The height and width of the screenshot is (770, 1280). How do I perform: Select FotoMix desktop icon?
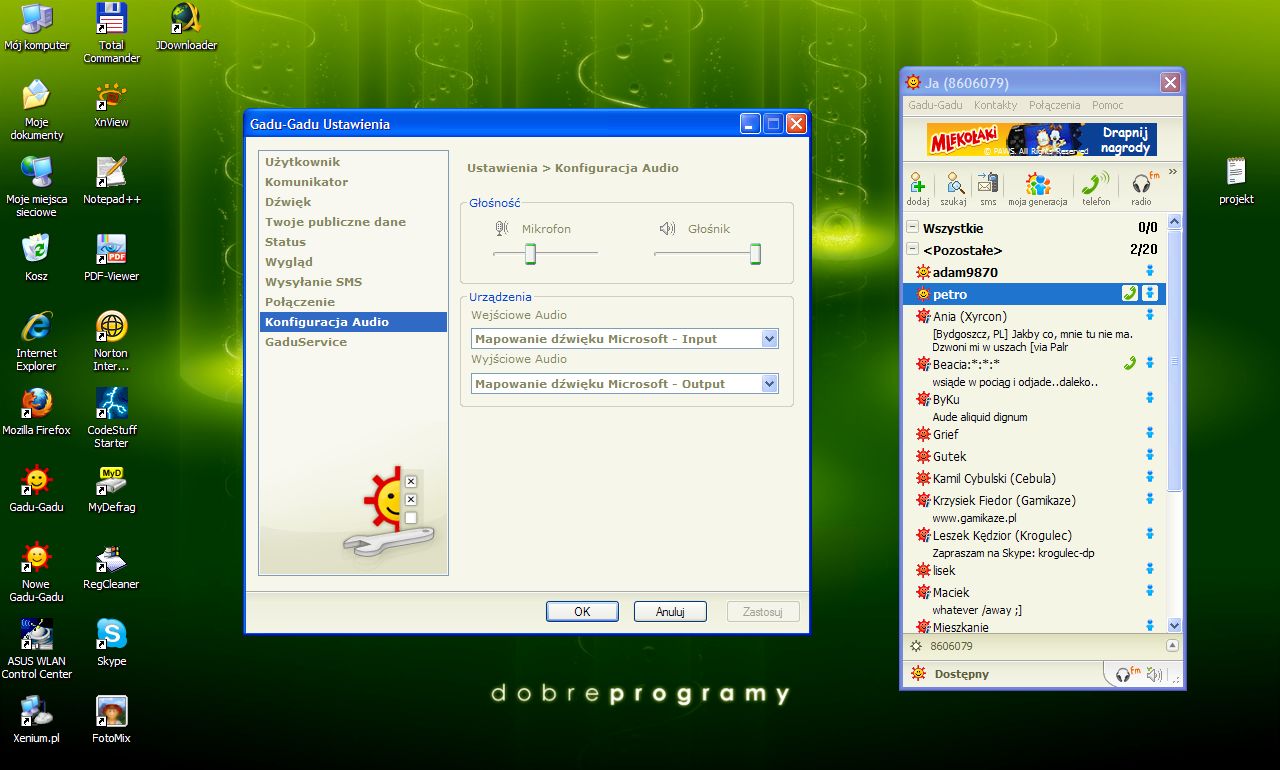click(x=111, y=720)
